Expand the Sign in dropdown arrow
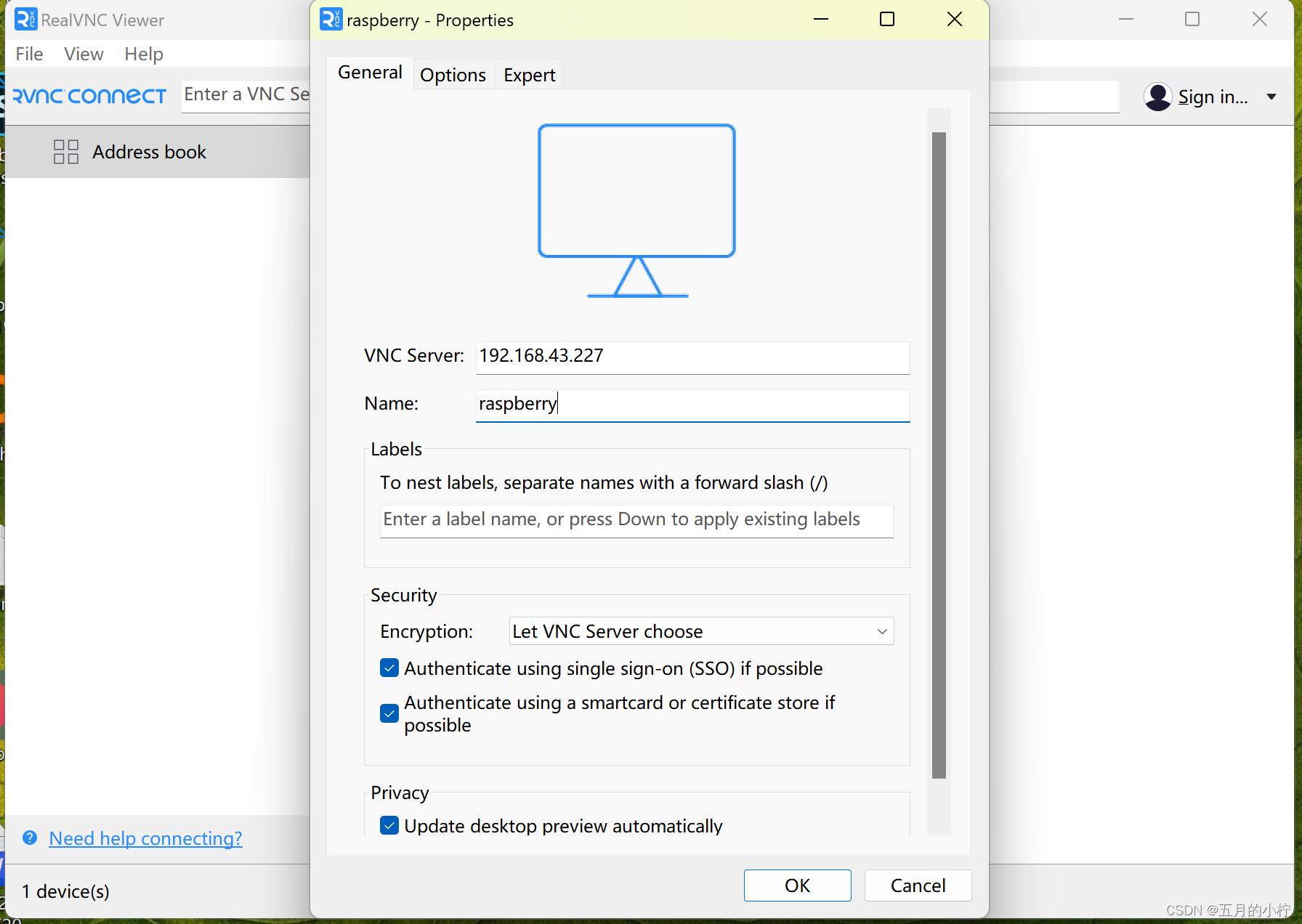The image size is (1302, 924). [1271, 97]
